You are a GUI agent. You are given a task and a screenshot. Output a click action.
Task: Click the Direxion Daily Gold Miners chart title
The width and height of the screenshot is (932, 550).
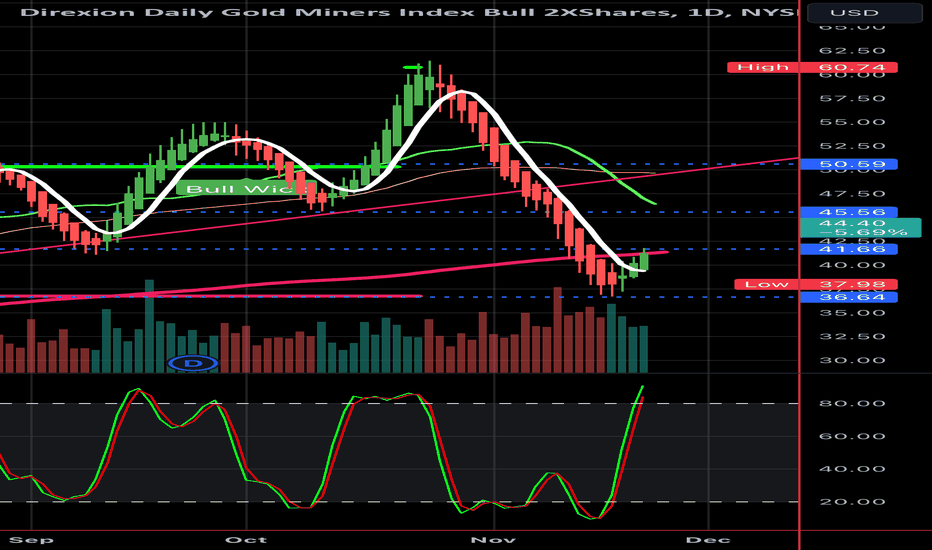pos(410,12)
